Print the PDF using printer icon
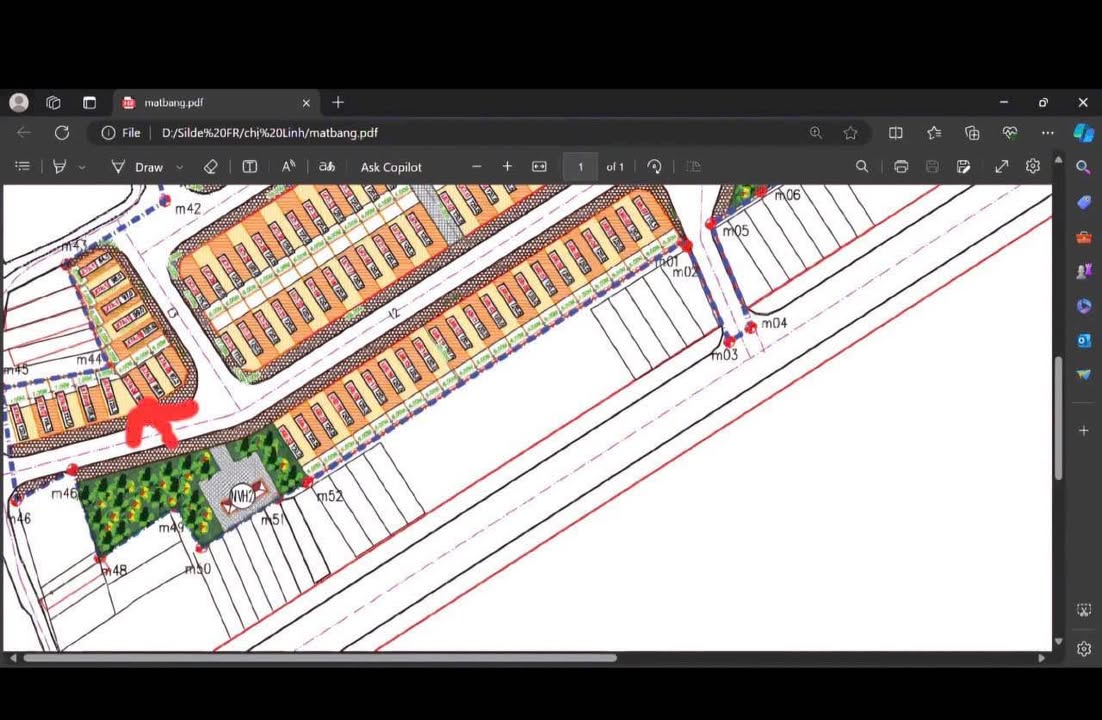This screenshot has width=1102, height=720. coord(901,167)
